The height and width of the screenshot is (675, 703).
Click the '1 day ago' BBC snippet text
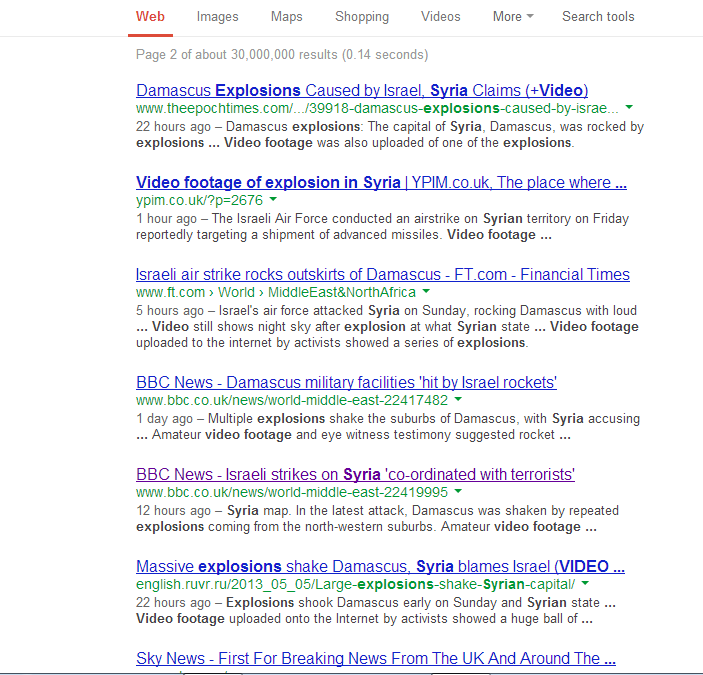388,426
